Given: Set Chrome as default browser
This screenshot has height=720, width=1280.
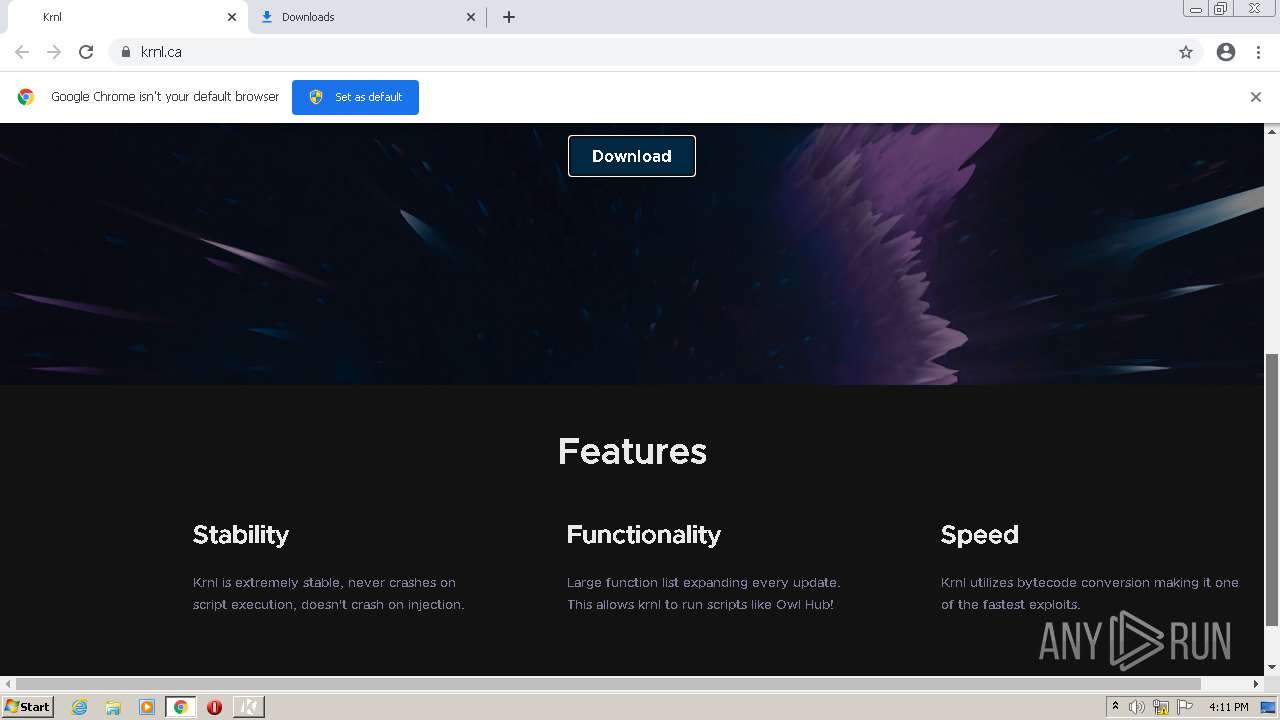Looking at the screenshot, I should coord(355,97).
